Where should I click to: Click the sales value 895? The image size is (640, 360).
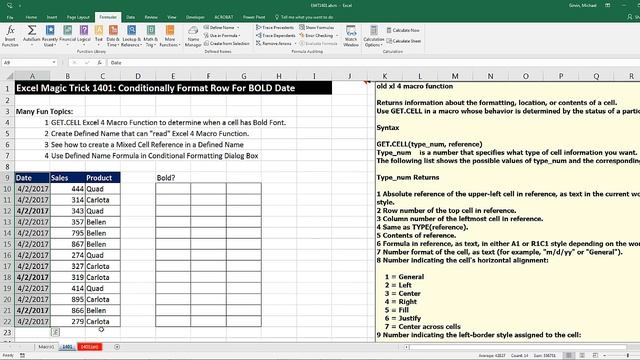pos(67,299)
